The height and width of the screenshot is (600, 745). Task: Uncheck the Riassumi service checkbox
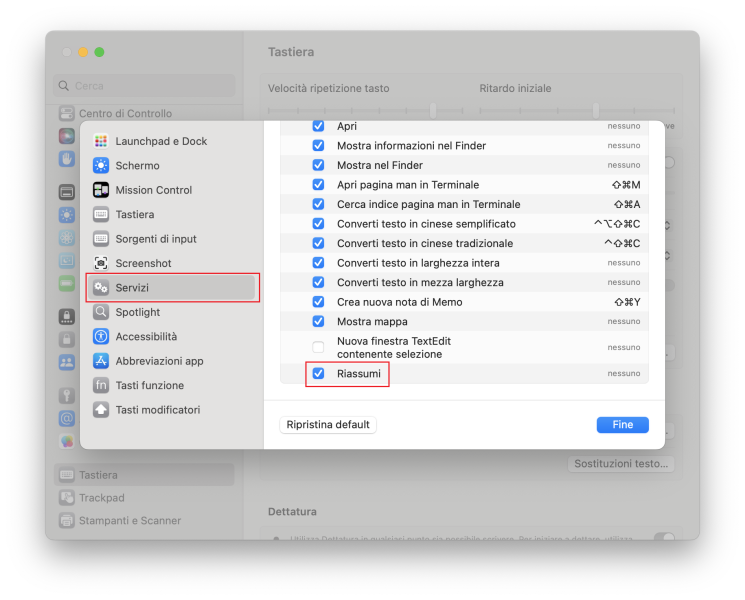[x=318, y=373]
